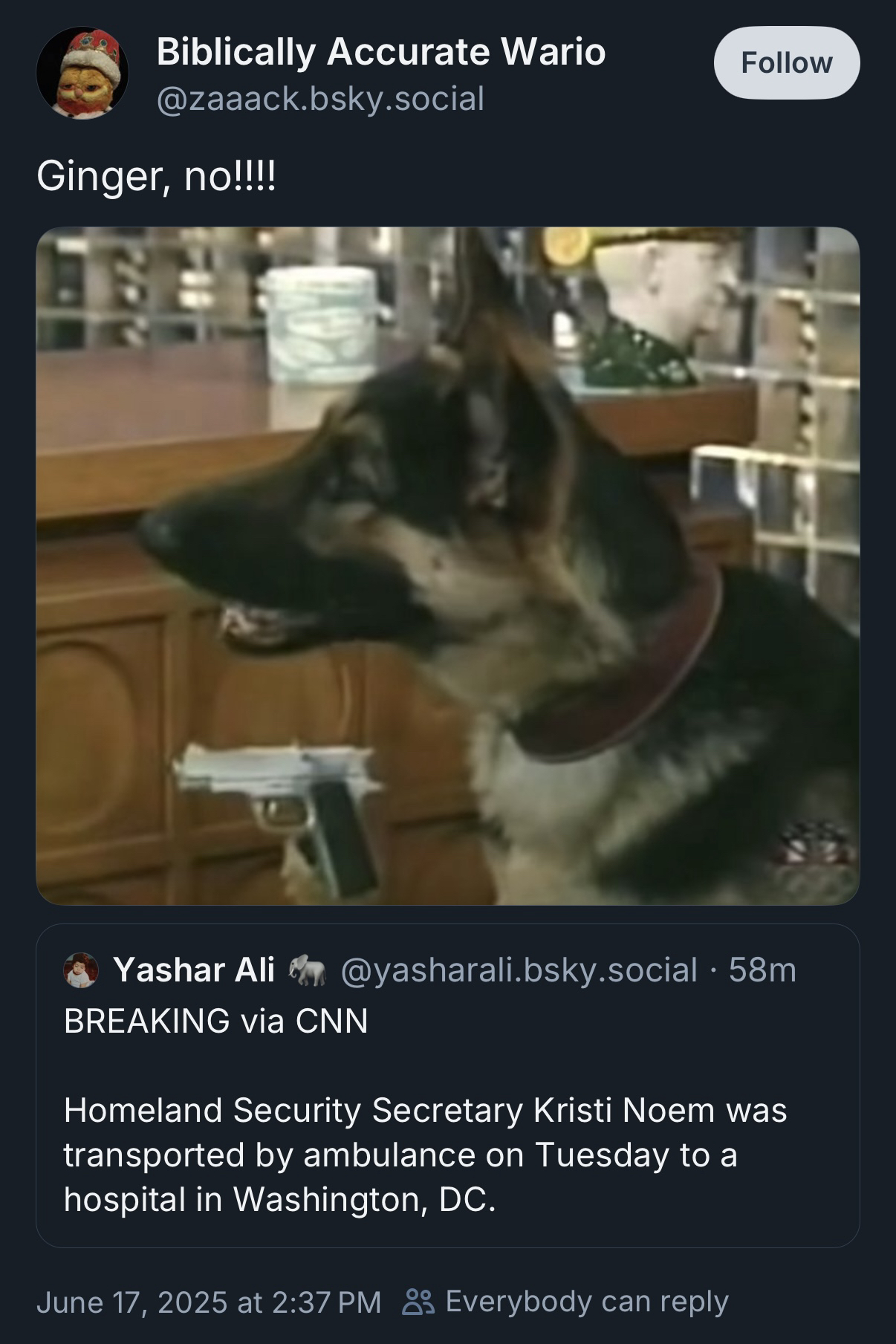Image resolution: width=896 pixels, height=1344 pixels.
Task: Click the @zaaack.bsky.social handle
Action: pos(320,99)
